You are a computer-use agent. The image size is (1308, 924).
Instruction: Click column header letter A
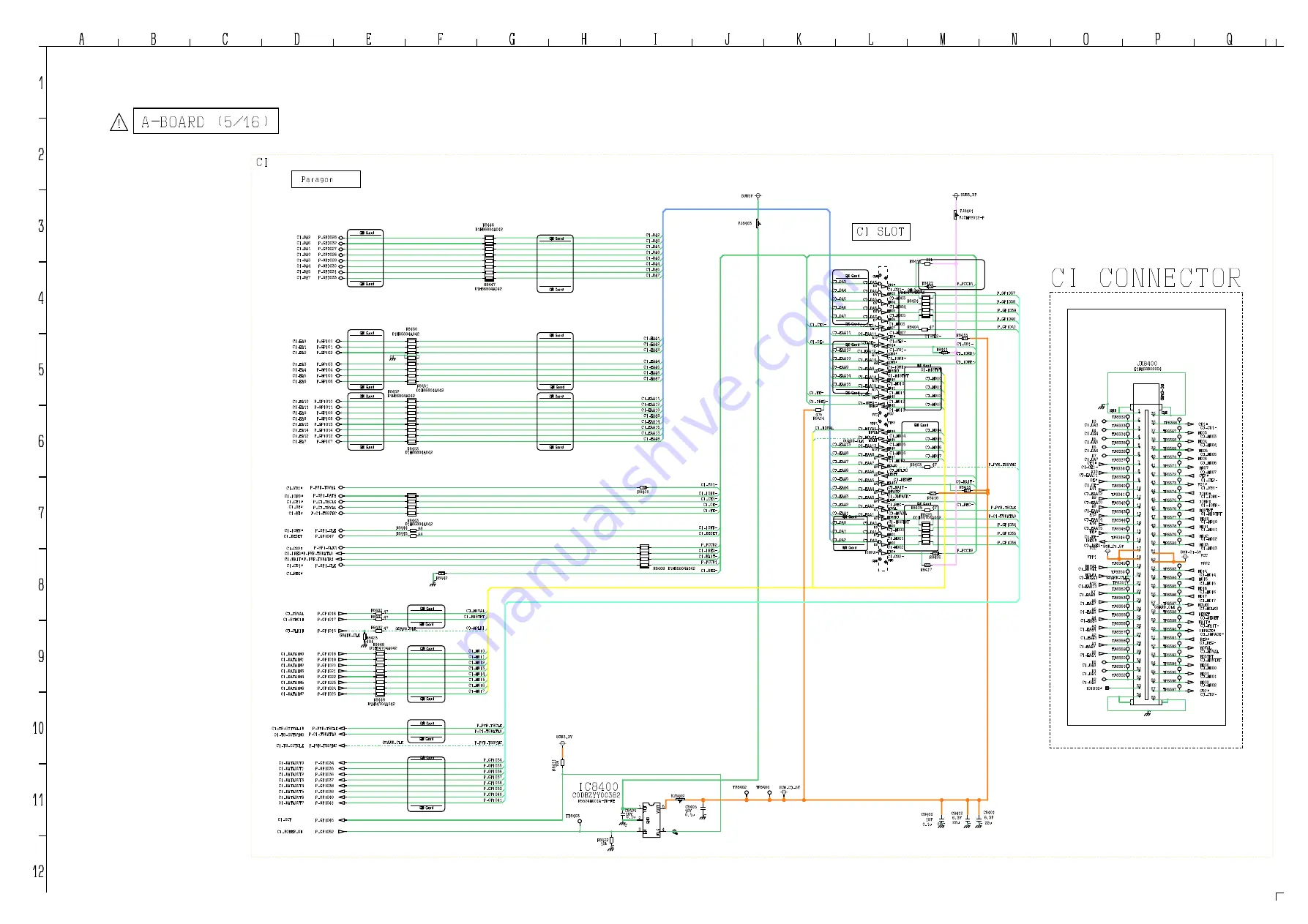pyautogui.click(x=81, y=39)
